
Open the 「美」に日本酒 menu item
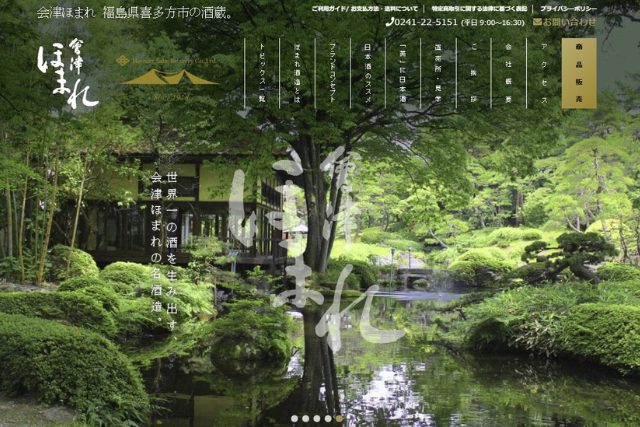click(x=403, y=74)
